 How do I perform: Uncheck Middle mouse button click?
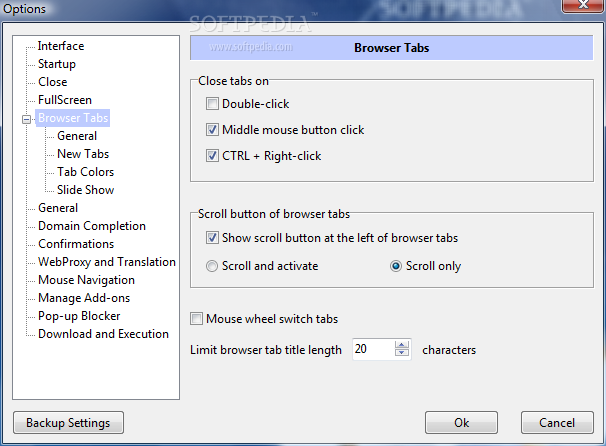212,130
